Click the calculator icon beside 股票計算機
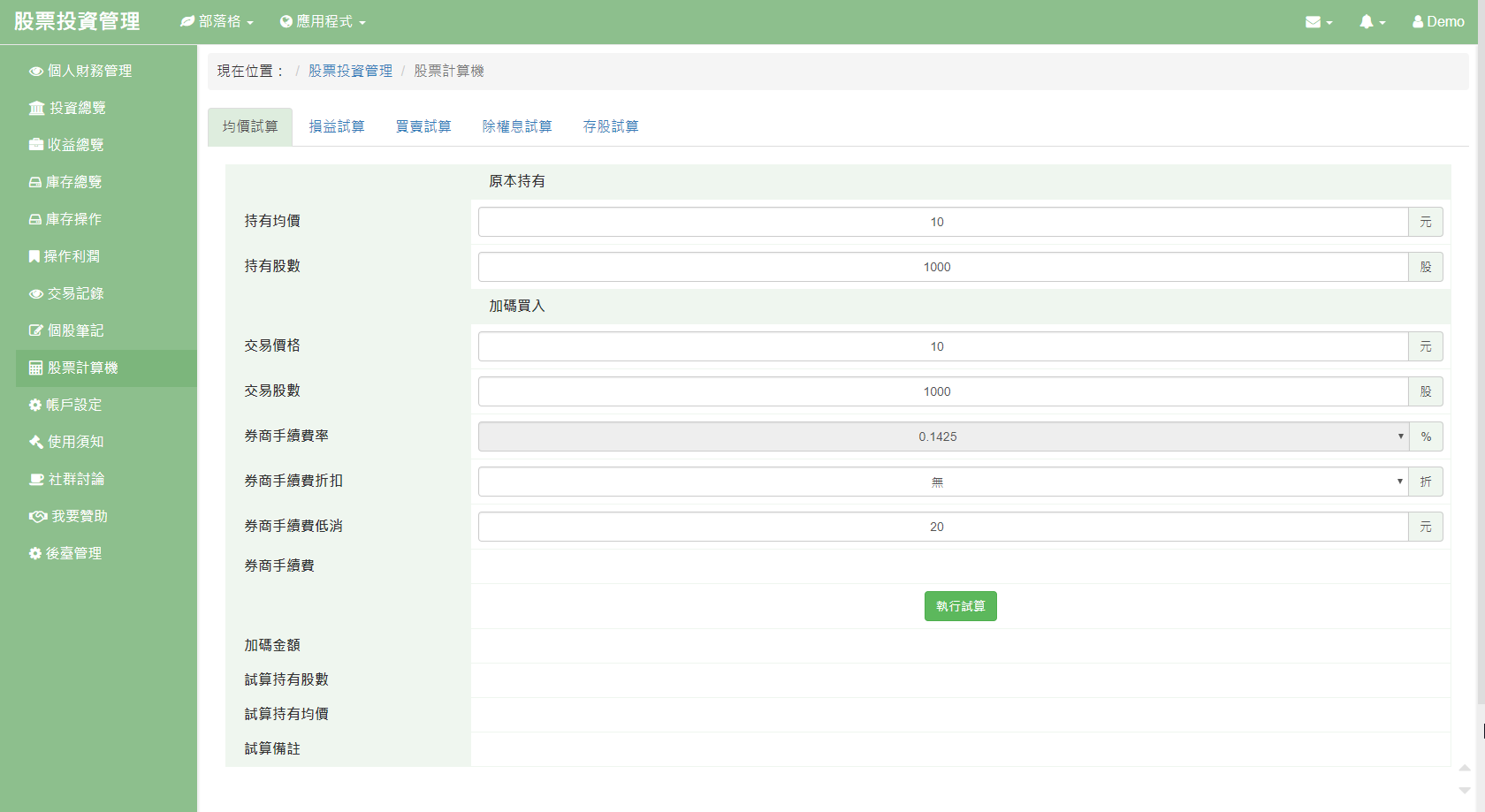 pos(35,368)
